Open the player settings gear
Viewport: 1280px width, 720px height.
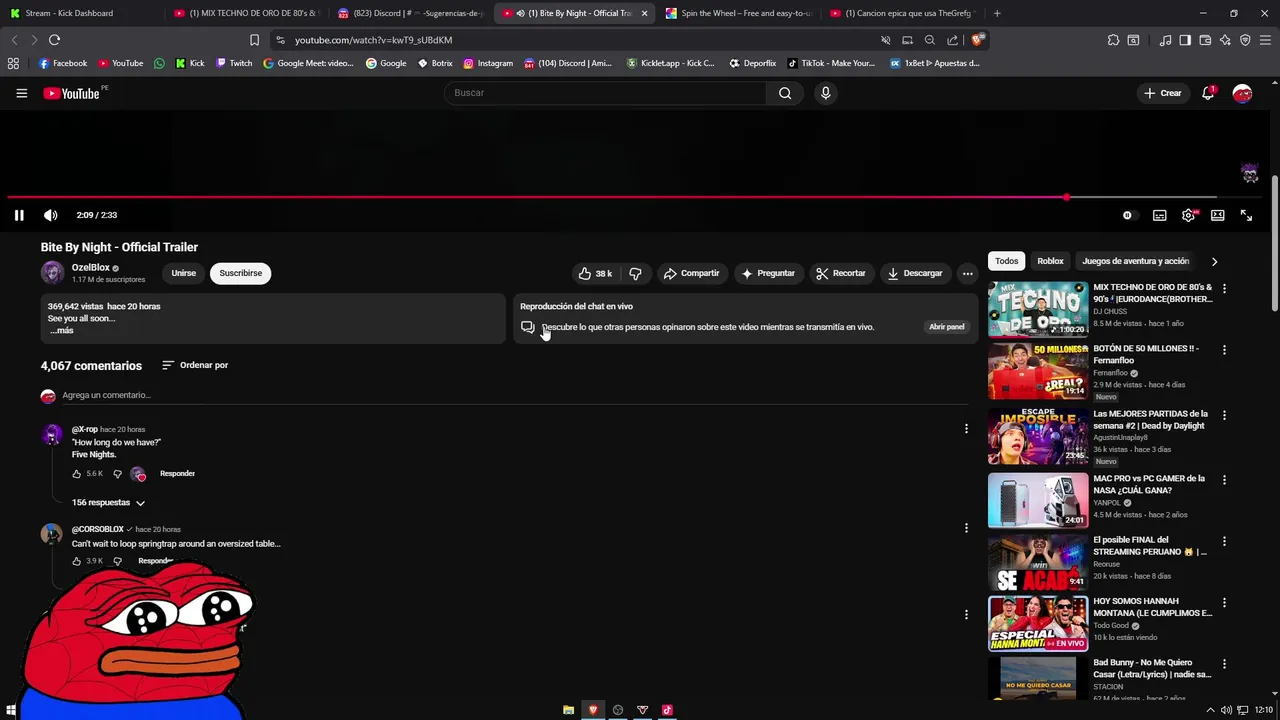point(1188,215)
